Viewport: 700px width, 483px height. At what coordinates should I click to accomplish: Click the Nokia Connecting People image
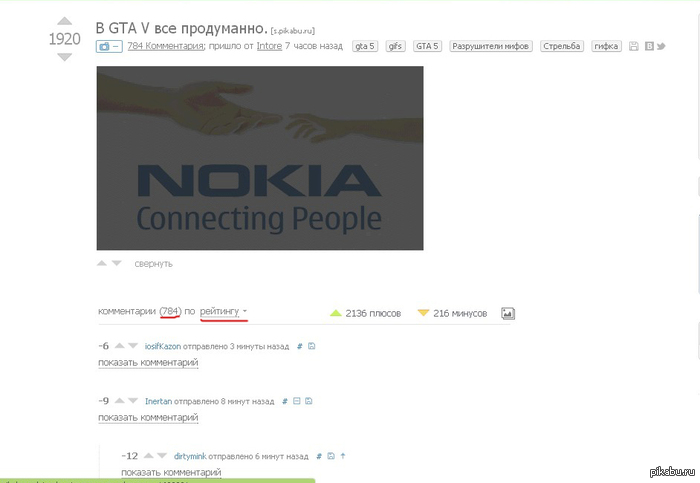click(260, 158)
